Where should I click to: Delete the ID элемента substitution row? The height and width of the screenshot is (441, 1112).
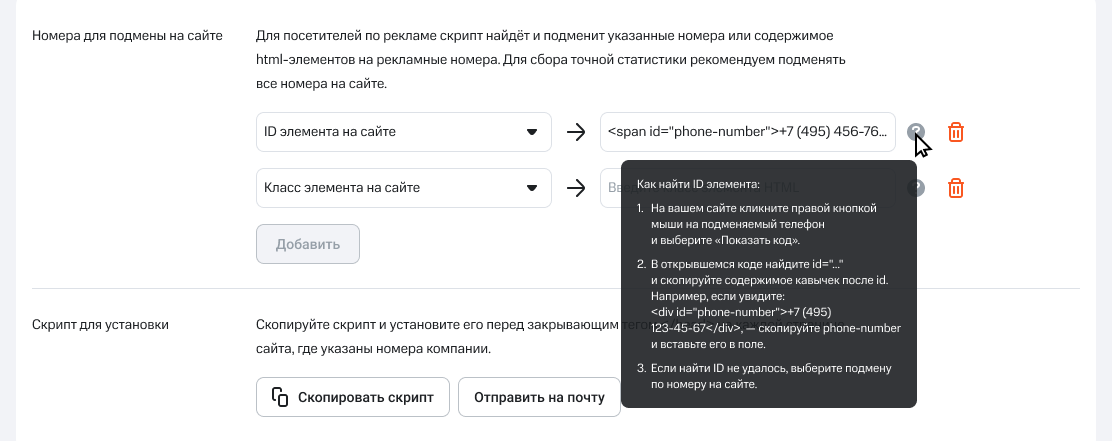pyautogui.click(x=956, y=132)
